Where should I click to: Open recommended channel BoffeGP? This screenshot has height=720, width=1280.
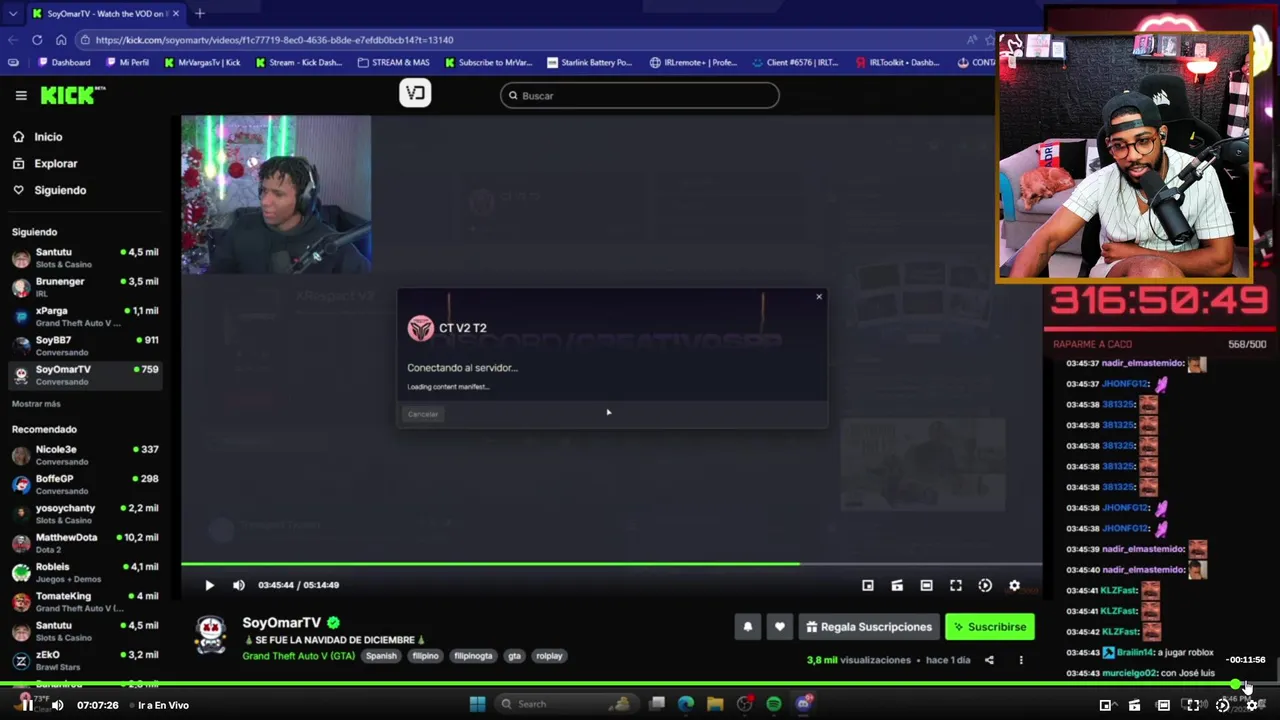pos(85,484)
